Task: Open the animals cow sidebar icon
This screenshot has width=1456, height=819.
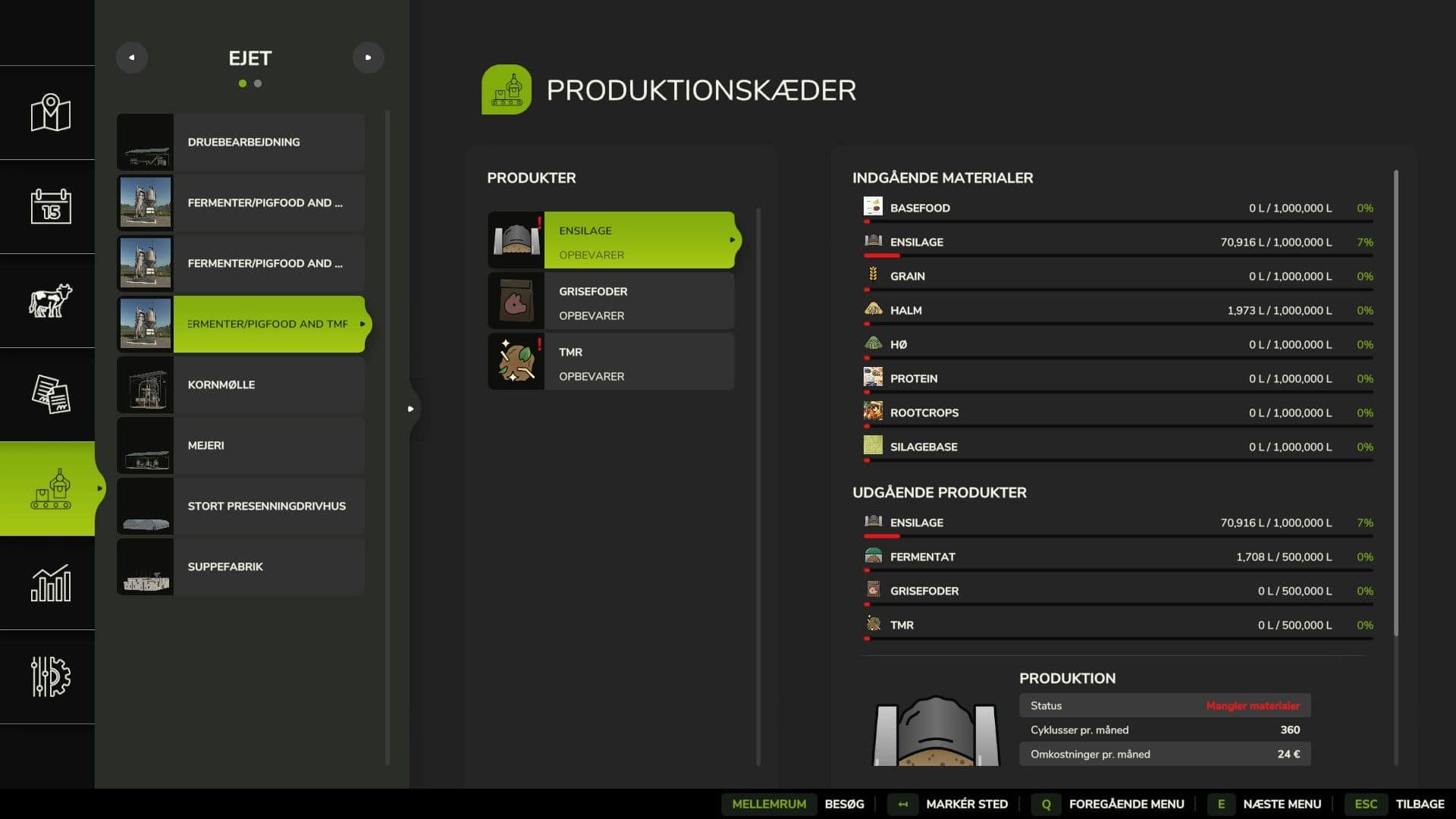Action: 50,300
